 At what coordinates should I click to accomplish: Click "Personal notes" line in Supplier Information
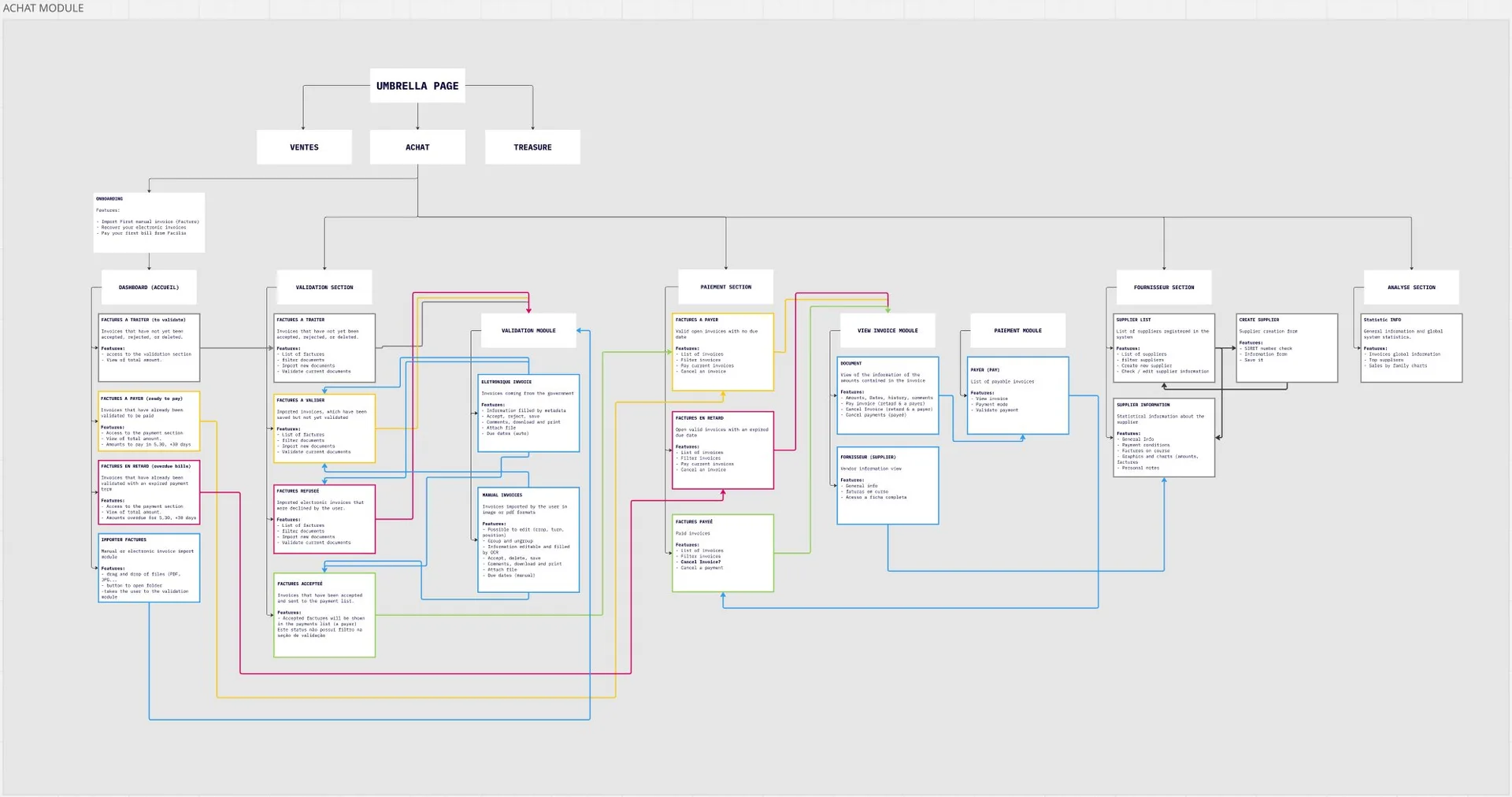coord(1139,468)
